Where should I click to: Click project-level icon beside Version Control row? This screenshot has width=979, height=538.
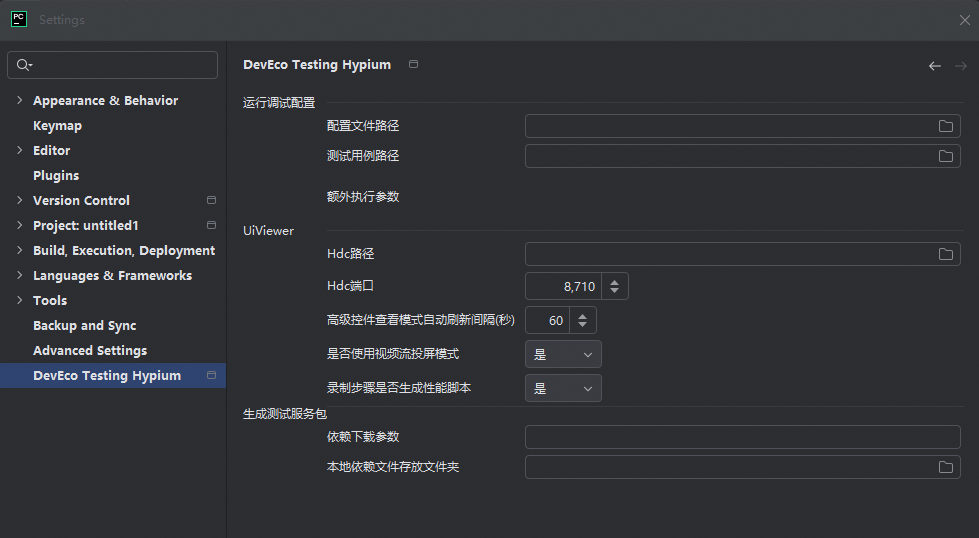pos(212,200)
